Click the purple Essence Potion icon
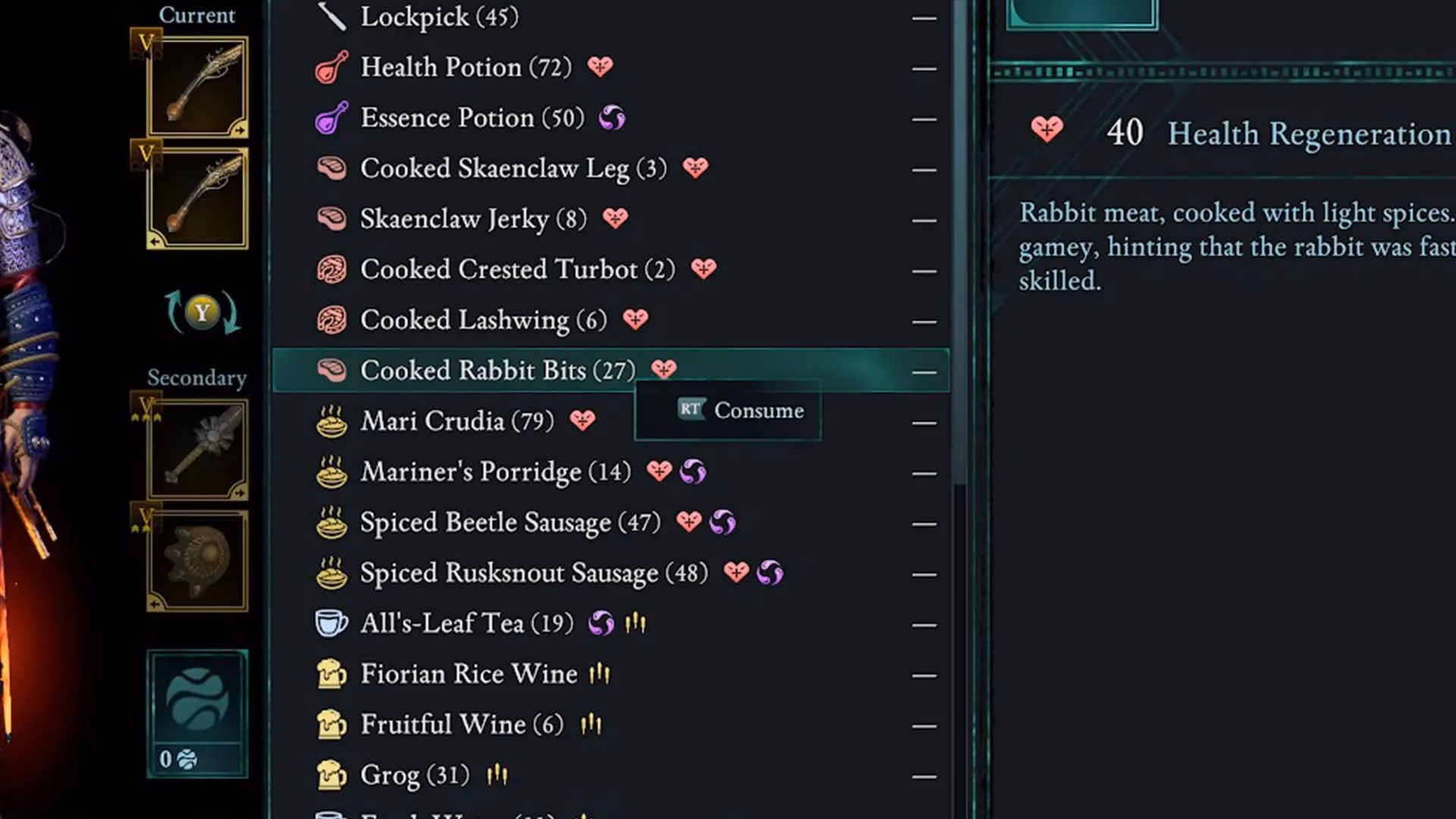The height and width of the screenshot is (819, 1456). [331, 118]
